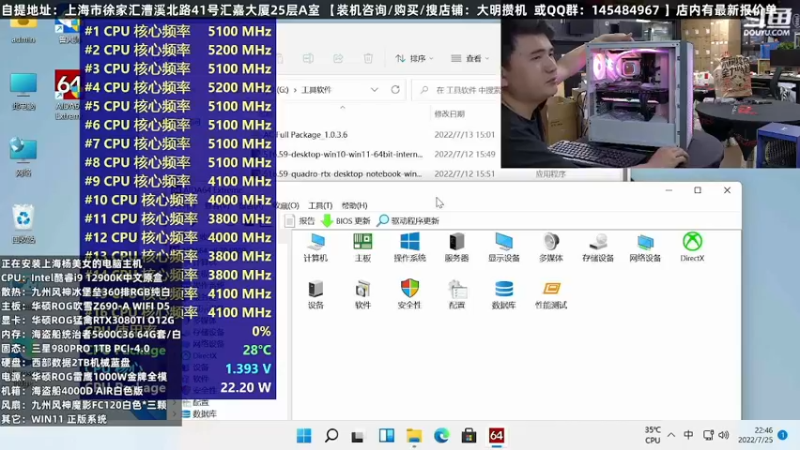
Task: Click the 2022/7/12 15:49 date cell
Action: point(464,154)
